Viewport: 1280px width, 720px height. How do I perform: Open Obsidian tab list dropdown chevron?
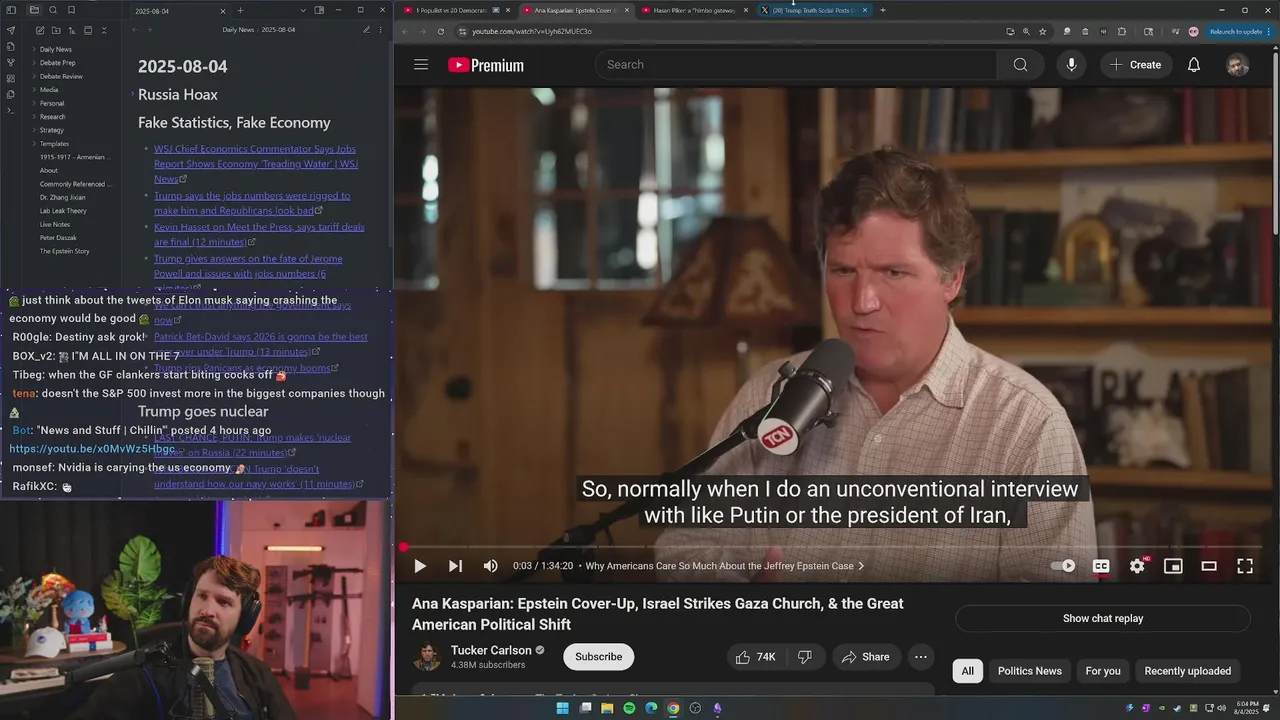[303, 10]
